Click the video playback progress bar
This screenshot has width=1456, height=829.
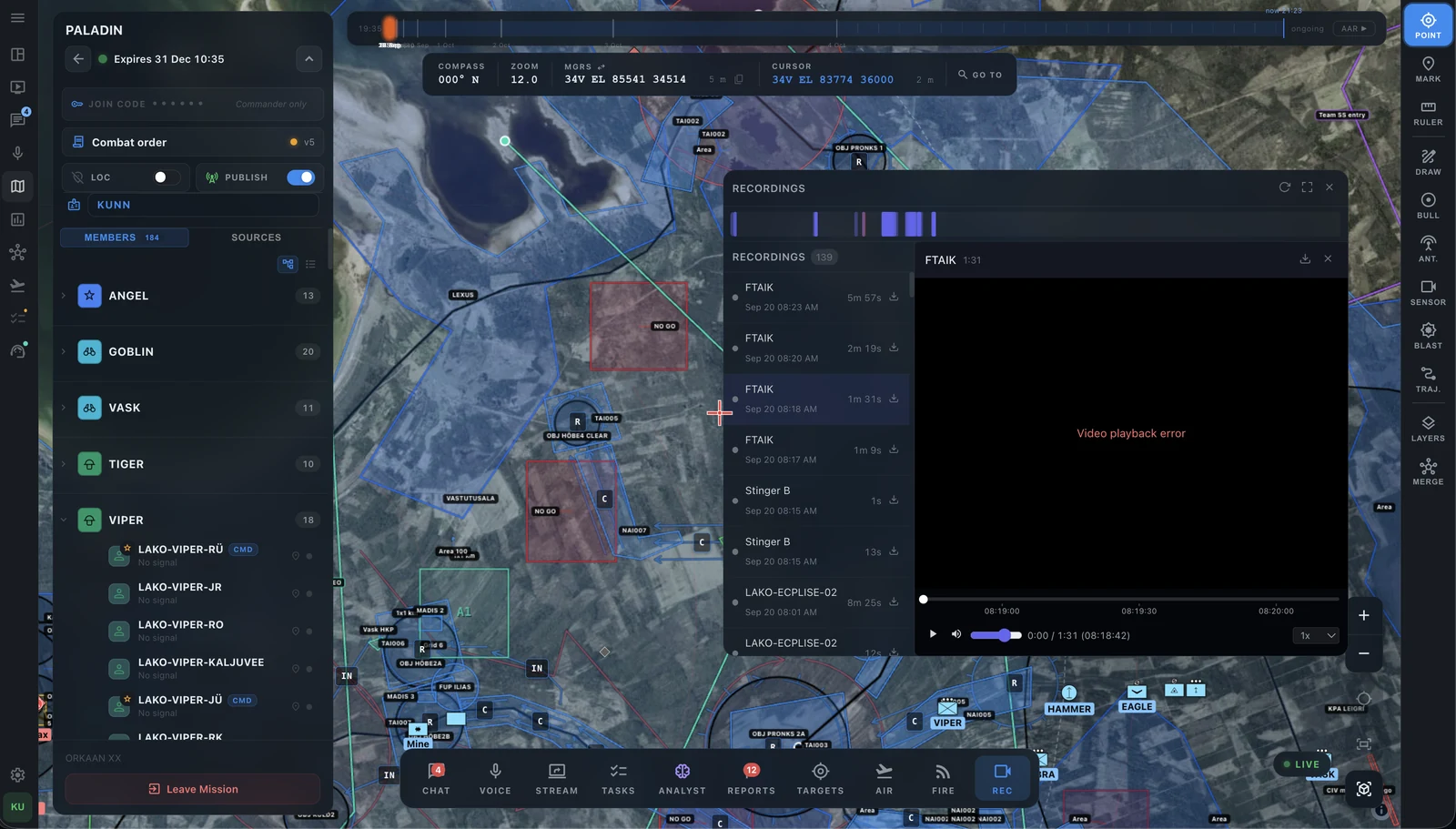pos(1130,599)
